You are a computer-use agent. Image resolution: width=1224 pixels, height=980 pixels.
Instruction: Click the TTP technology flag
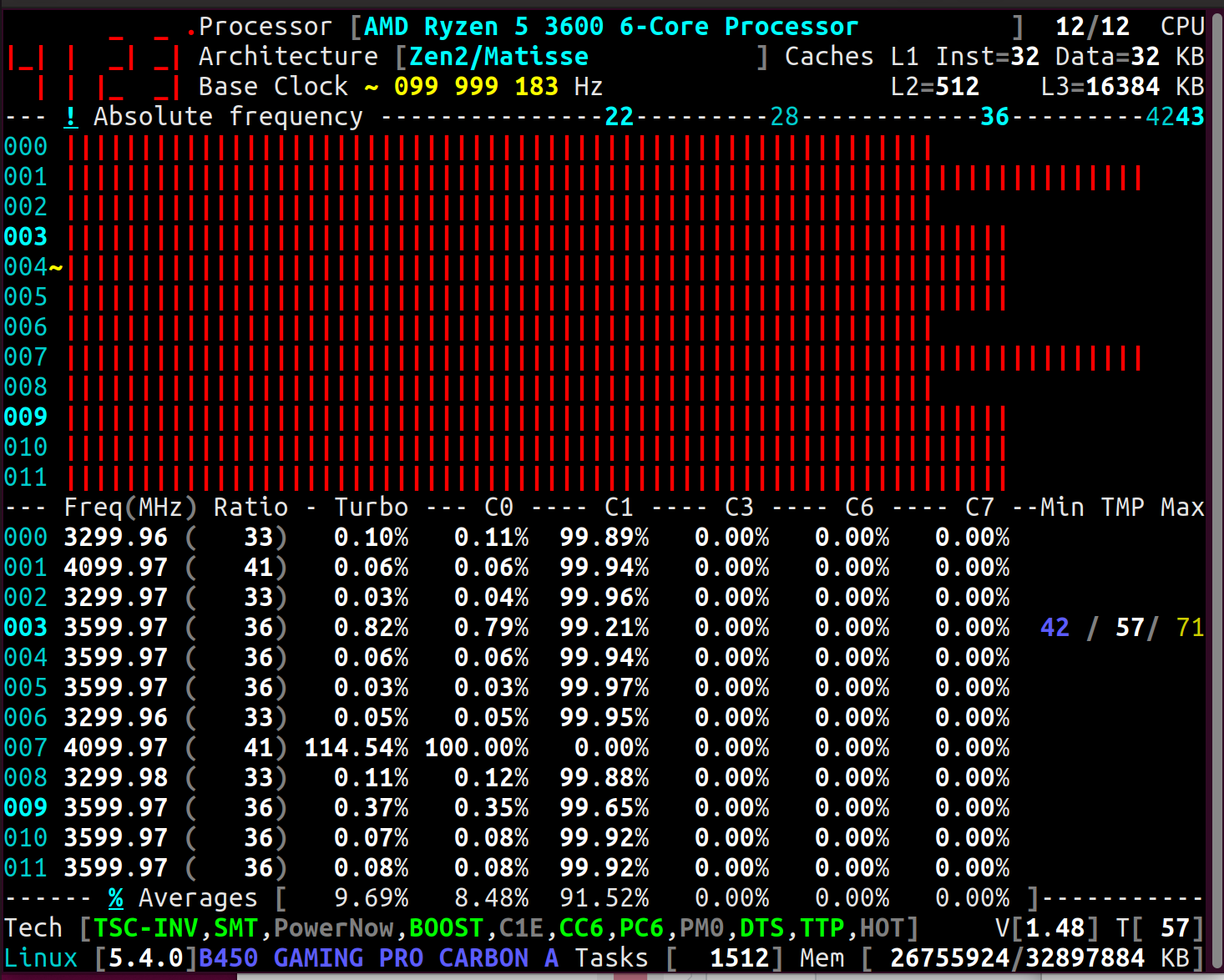(x=822, y=928)
